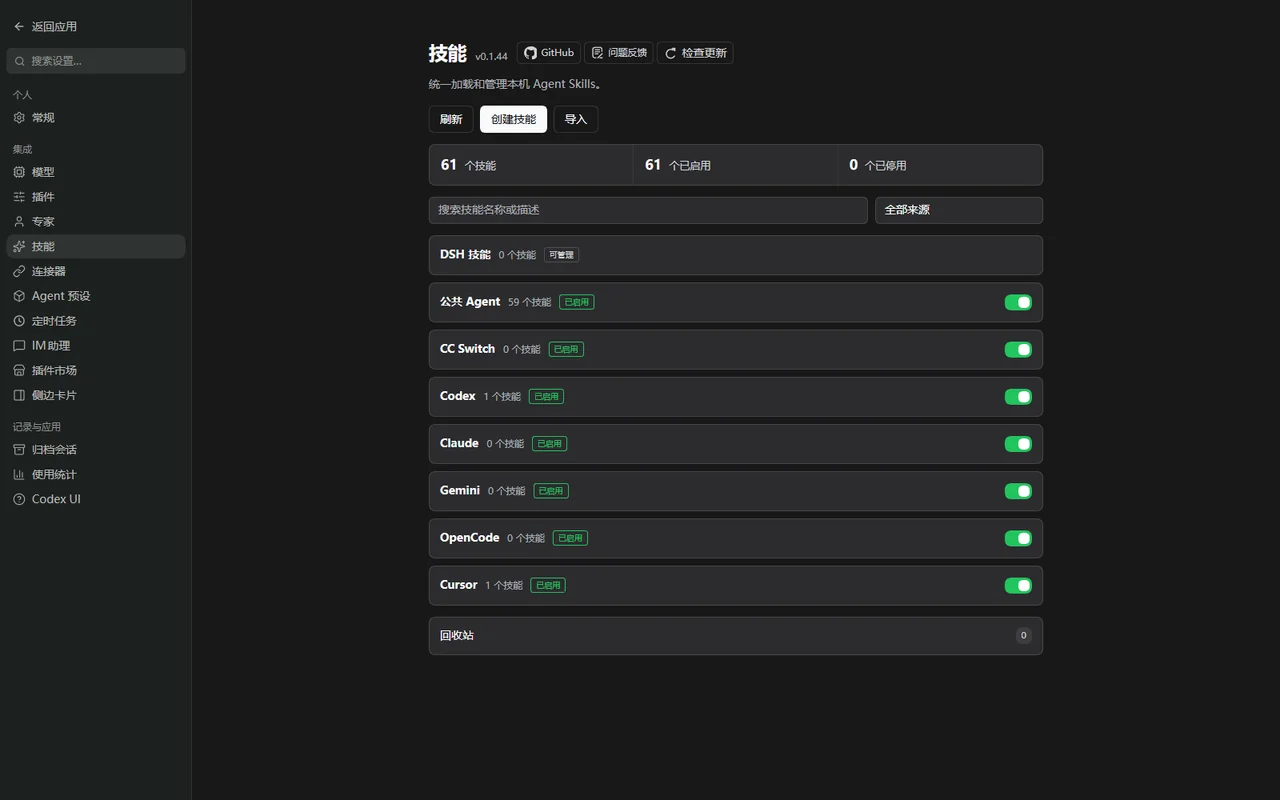
Task: Focus the 搜索设置 sidebar search box
Action: click(x=96, y=61)
